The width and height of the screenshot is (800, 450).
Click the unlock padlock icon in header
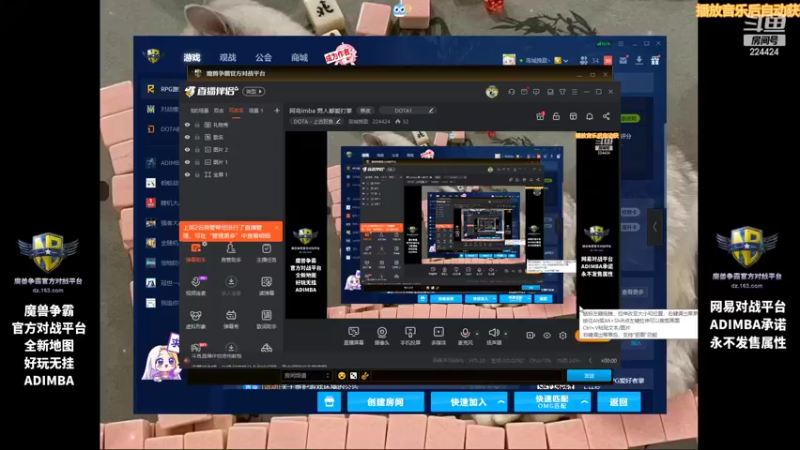coord(556,116)
